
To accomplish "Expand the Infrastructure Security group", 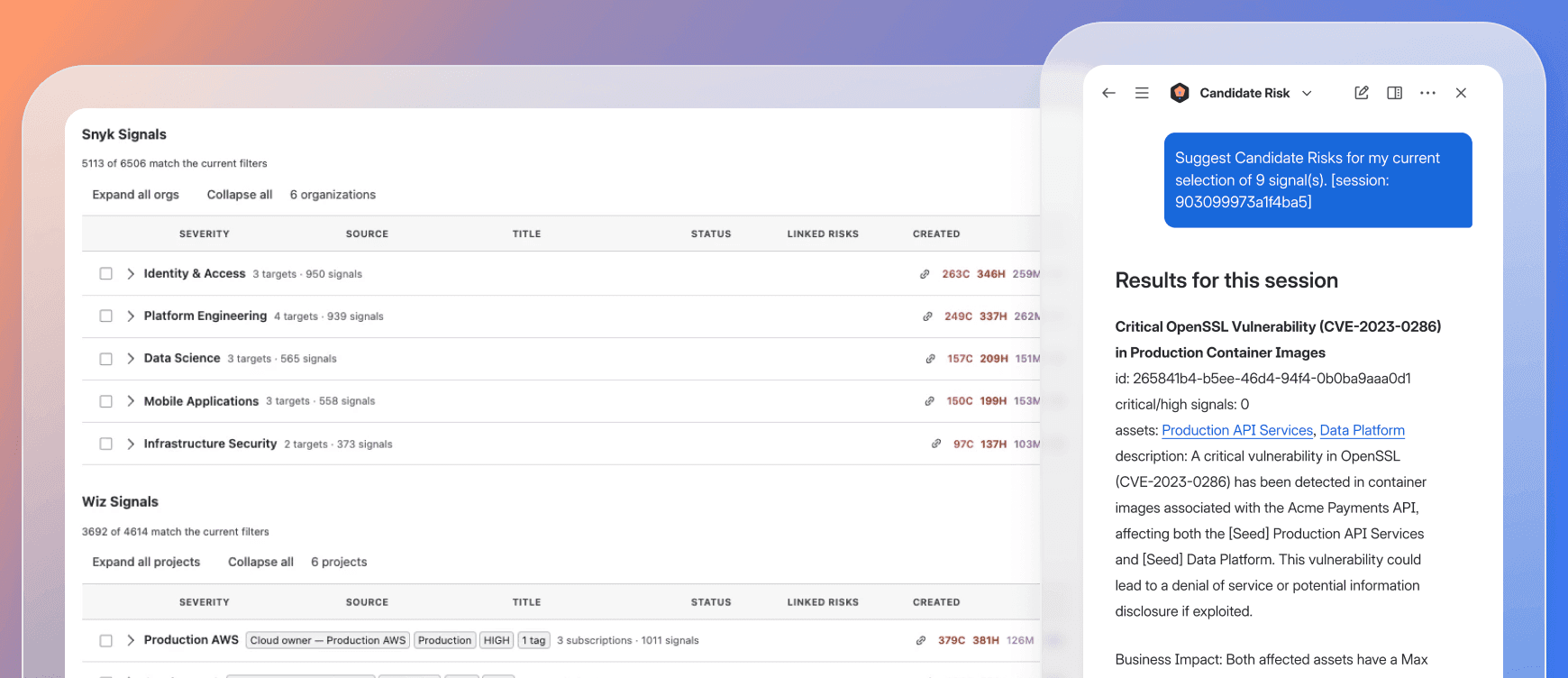I will point(131,444).
